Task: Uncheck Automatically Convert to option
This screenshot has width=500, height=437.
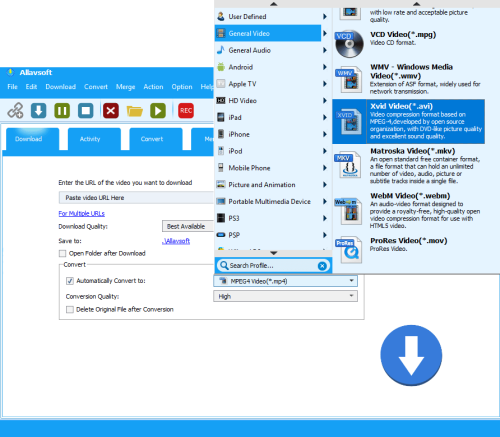Action: [x=70, y=281]
